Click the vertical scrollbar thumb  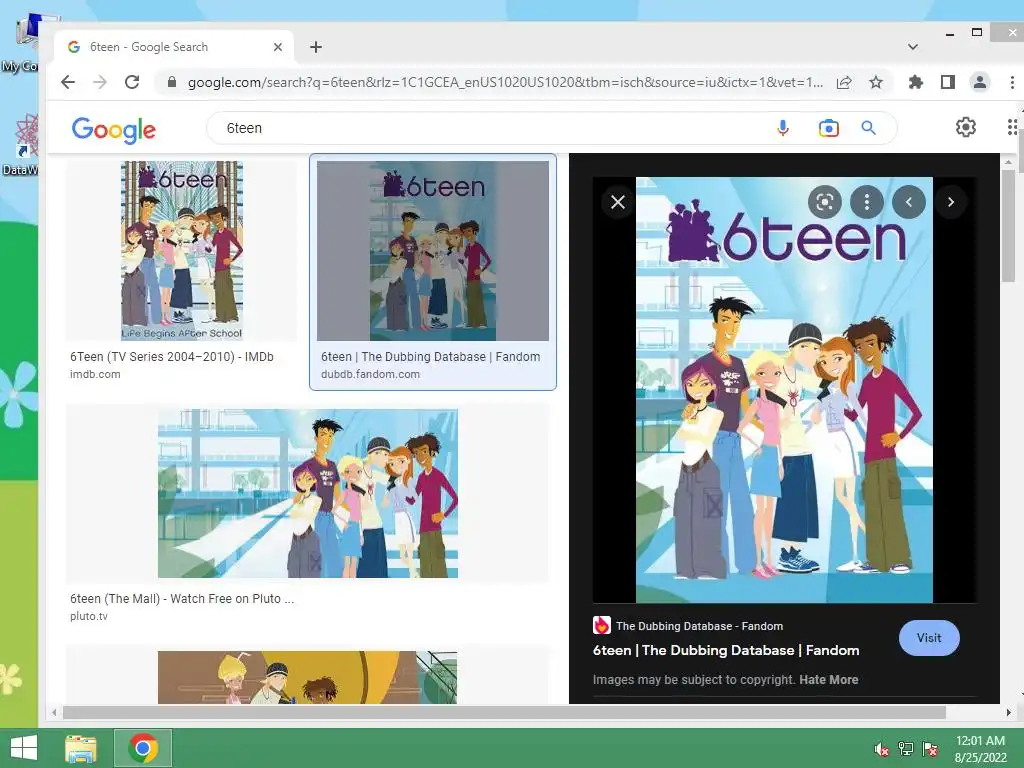point(1008,226)
